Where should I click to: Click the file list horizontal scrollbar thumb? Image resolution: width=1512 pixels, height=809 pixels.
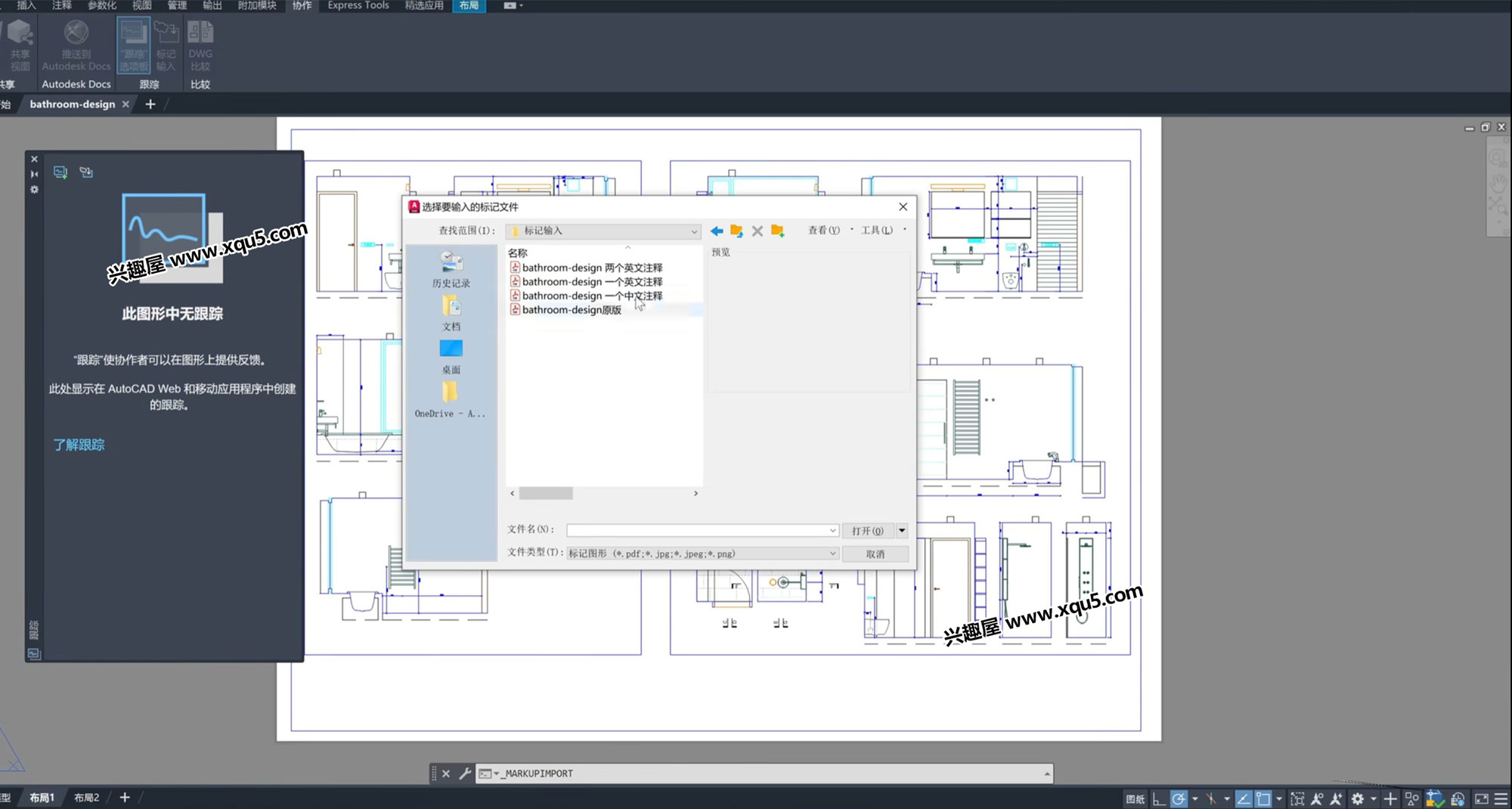pos(546,493)
